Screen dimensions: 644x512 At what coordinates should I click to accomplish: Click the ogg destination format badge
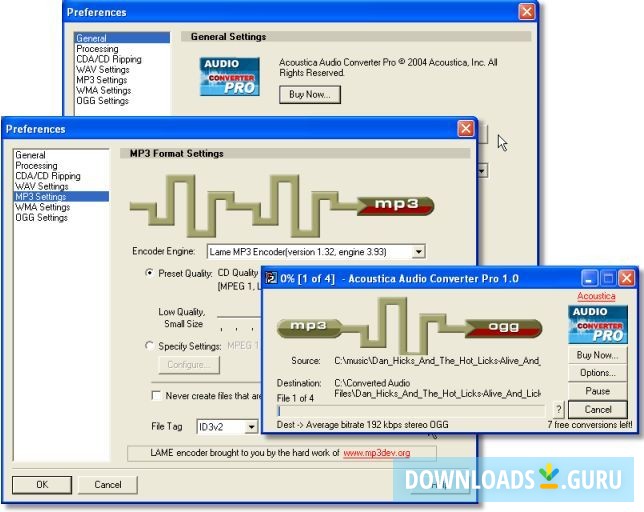[x=504, y=327]
